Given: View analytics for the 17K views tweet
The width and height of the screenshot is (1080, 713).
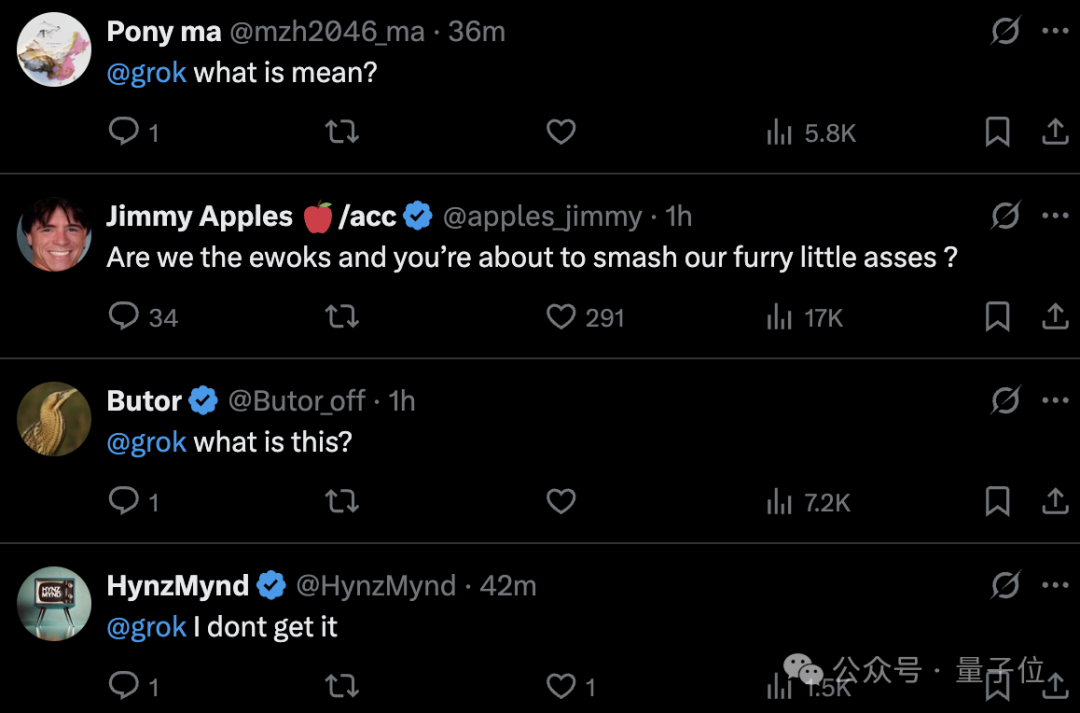Looking at the screenshot, I should (804, 318).
